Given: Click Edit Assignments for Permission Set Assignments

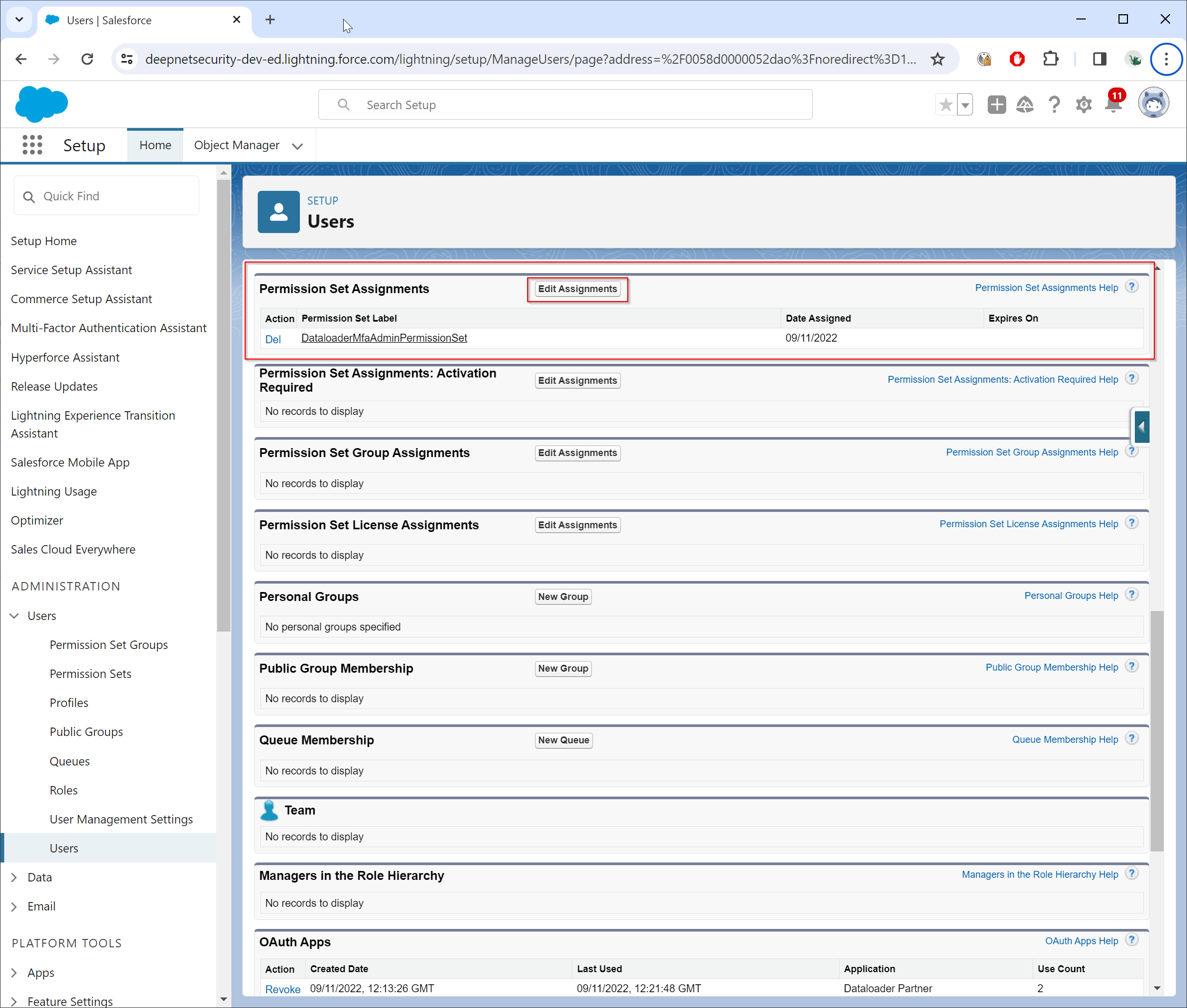Looking at the screenshot, I should pyautogui.click(x=577, y=288).
